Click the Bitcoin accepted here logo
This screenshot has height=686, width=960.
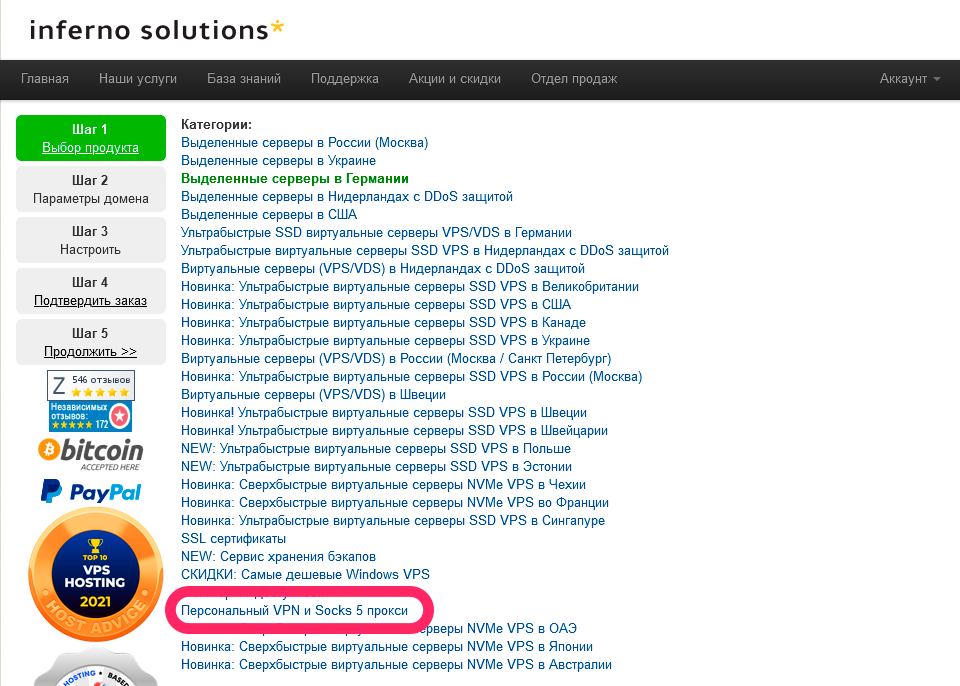click(x=91, y=454)
